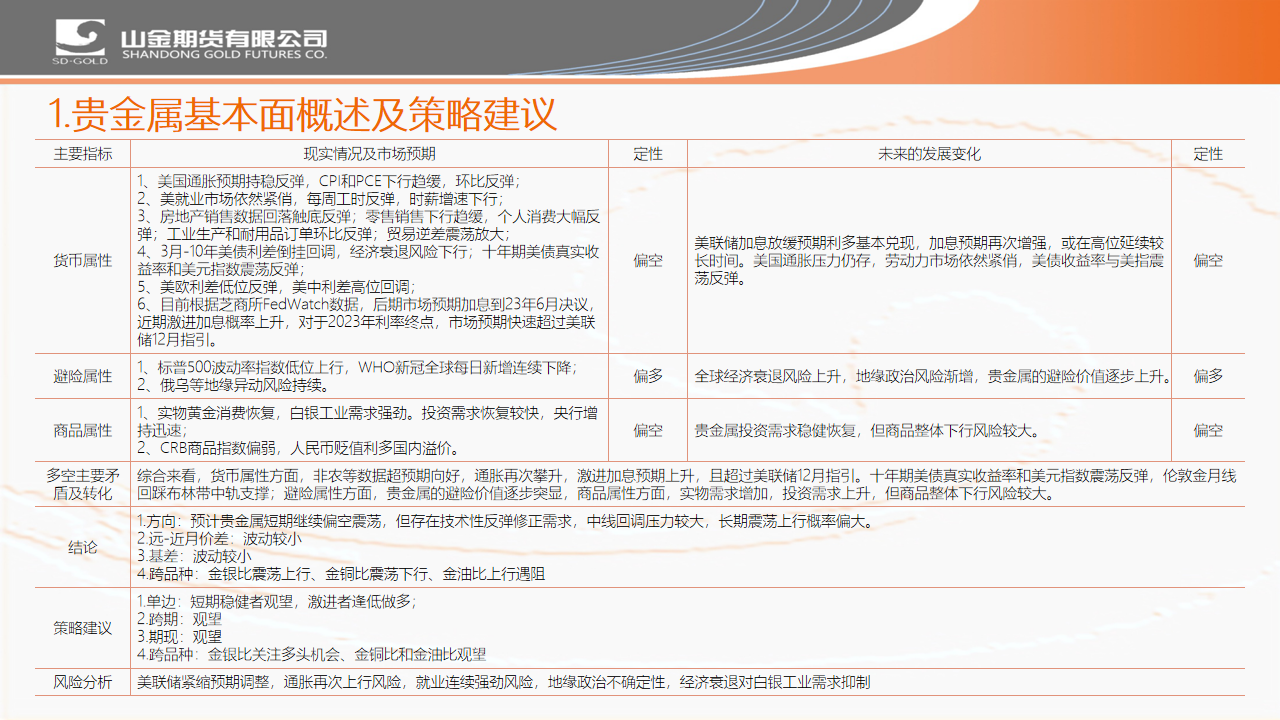Click the SD-GOLD company logo
The image size is (1280, 720).
(x=80, y=41)
